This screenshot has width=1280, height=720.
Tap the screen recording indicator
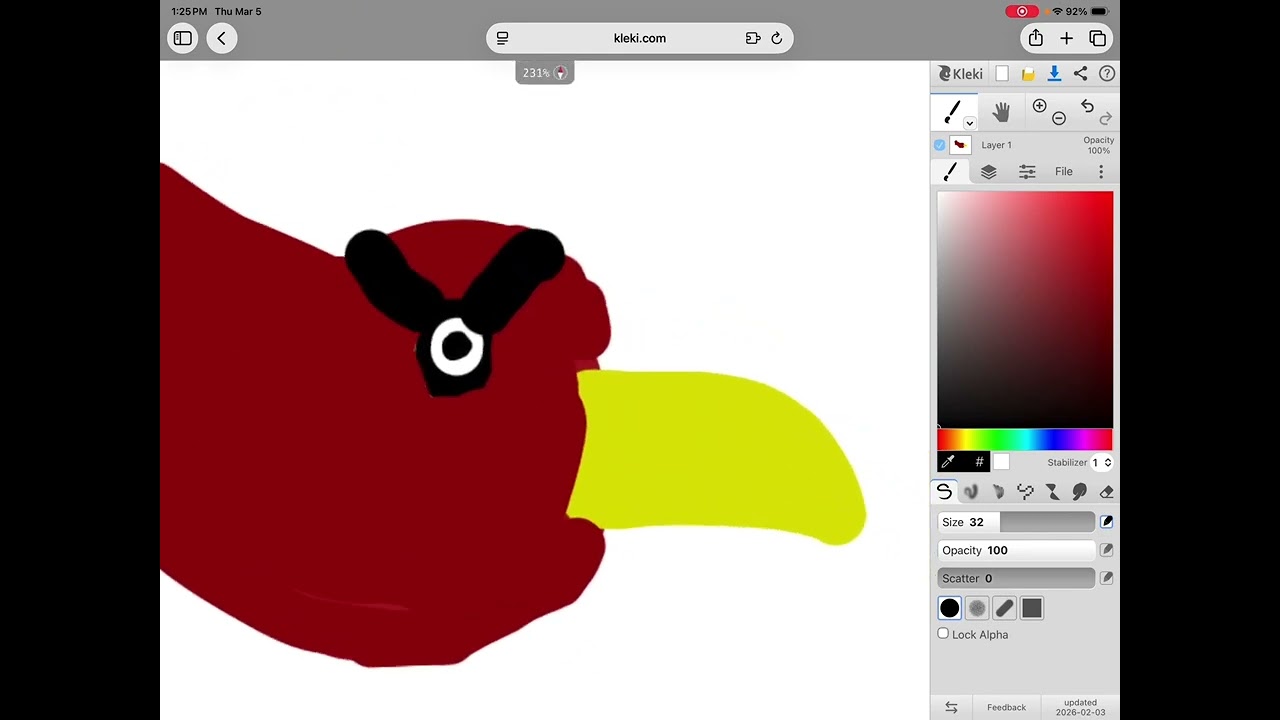point(1022,11)
